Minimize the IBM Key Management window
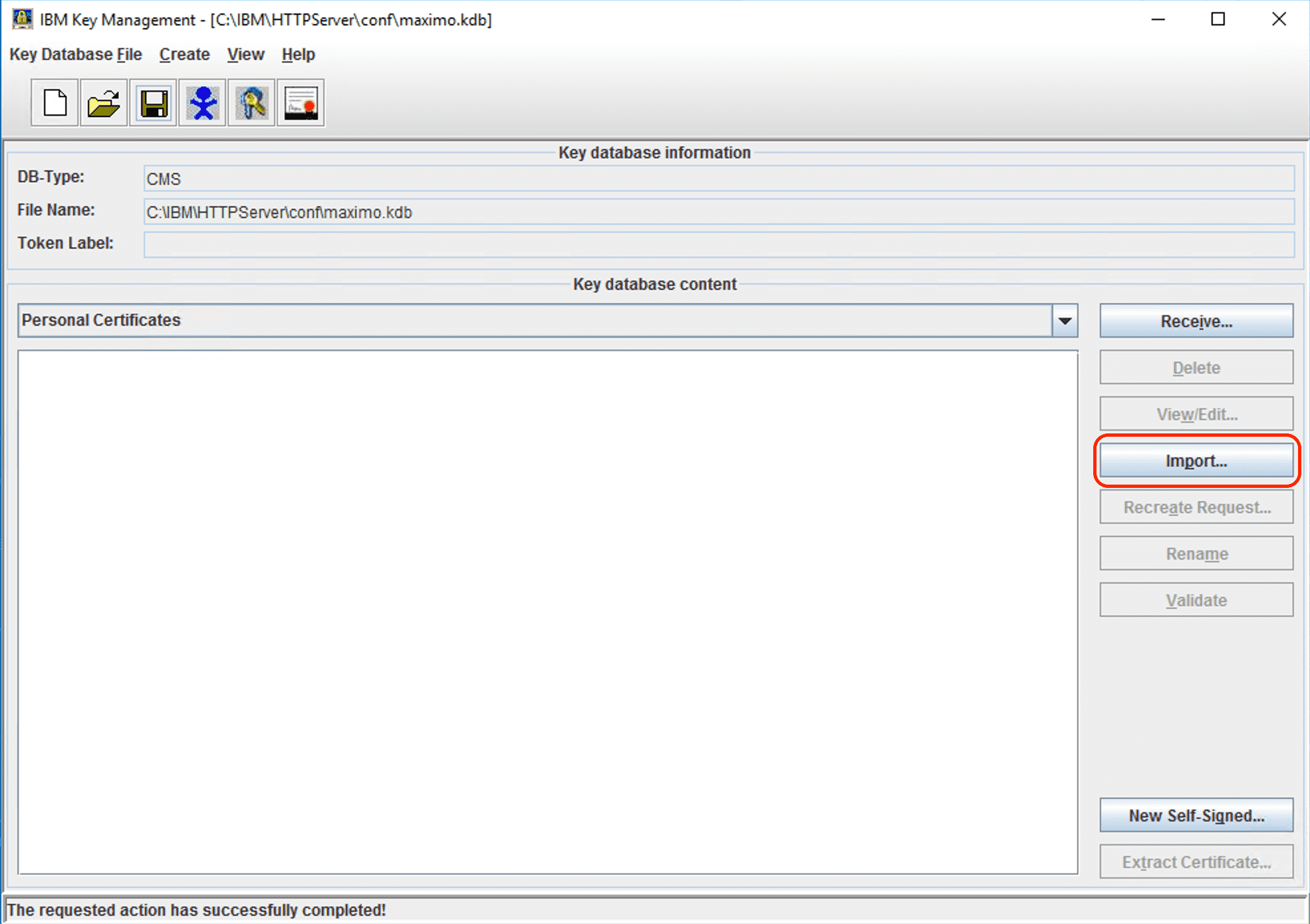This screenshot has height=924, width=1310. (1158, 19)
